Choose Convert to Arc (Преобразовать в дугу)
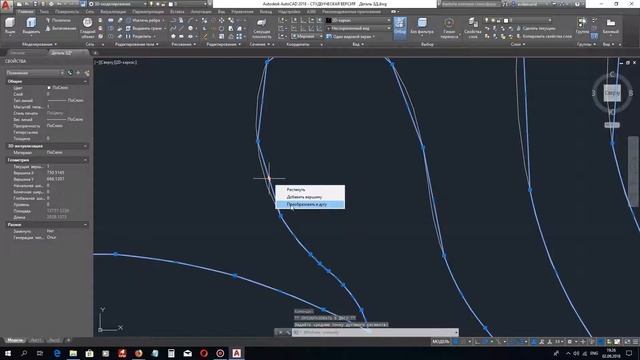The width and height of the screenshot is (640, 360). [x=310, y=204]
